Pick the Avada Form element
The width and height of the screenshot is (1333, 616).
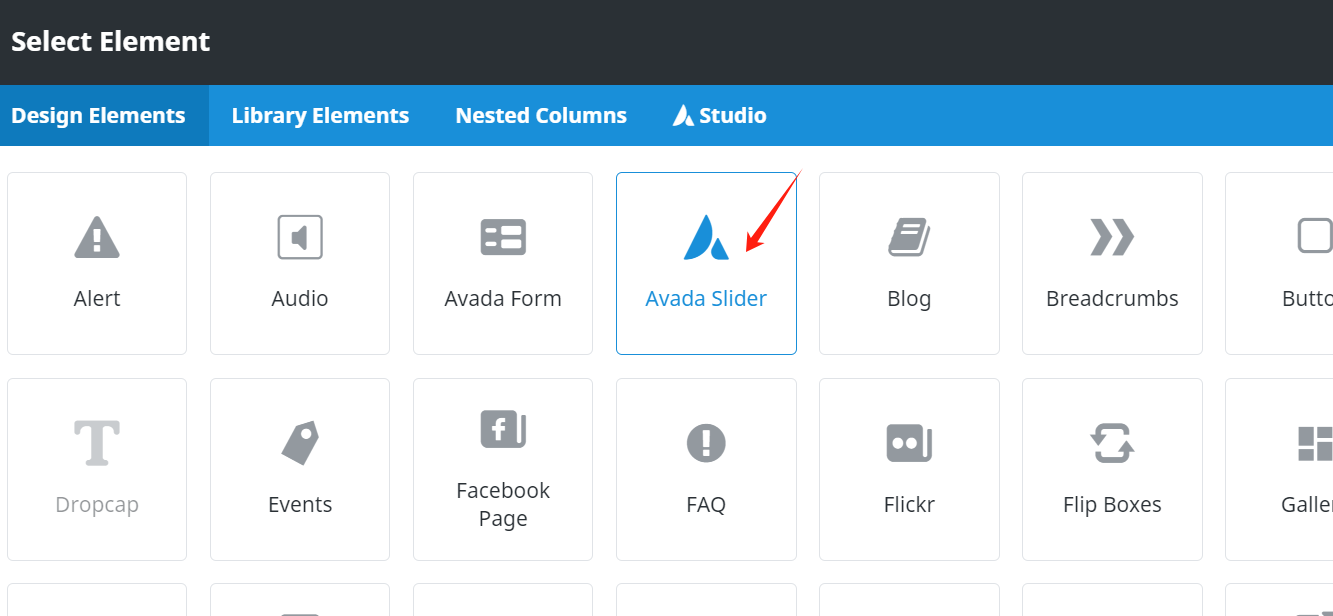tap(502, 263)
